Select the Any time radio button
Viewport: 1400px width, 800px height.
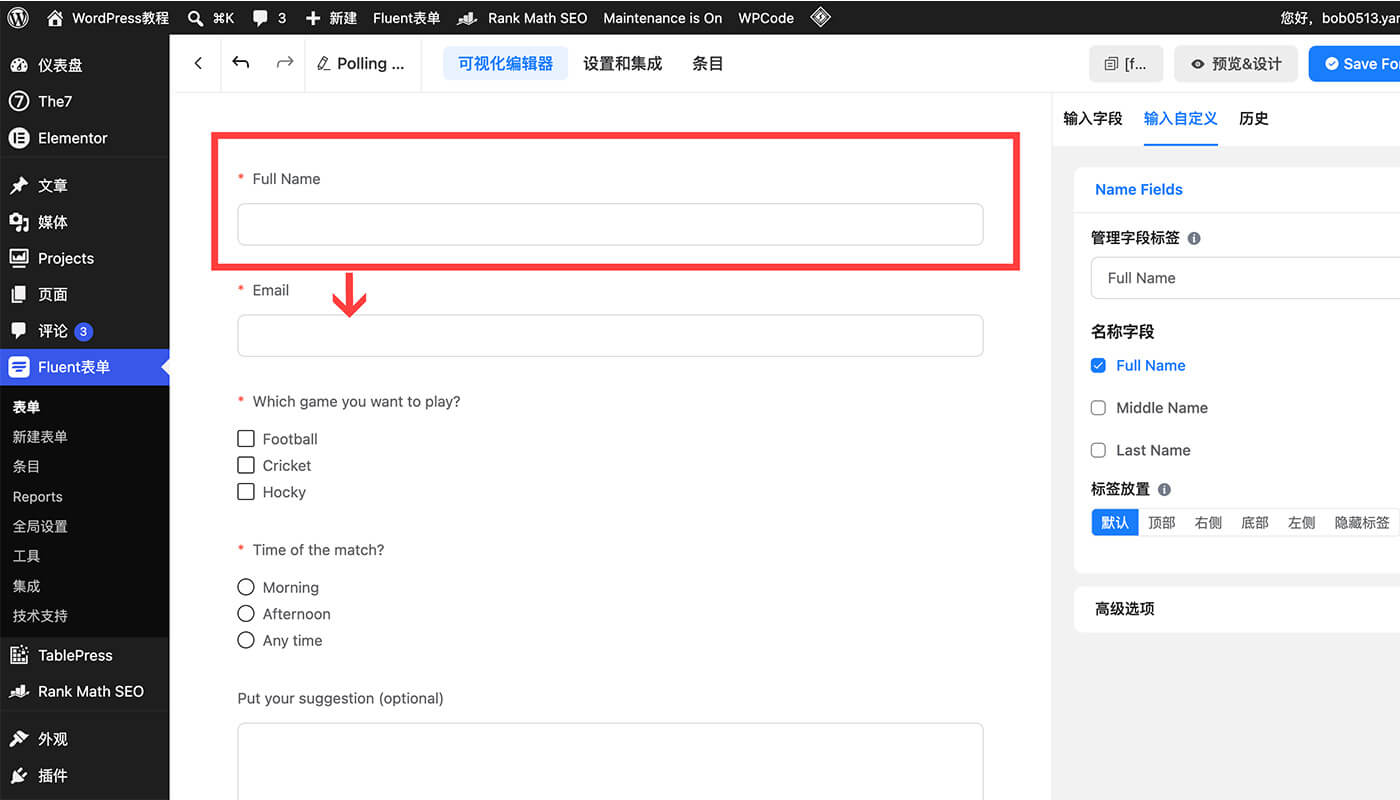point(246,640)
